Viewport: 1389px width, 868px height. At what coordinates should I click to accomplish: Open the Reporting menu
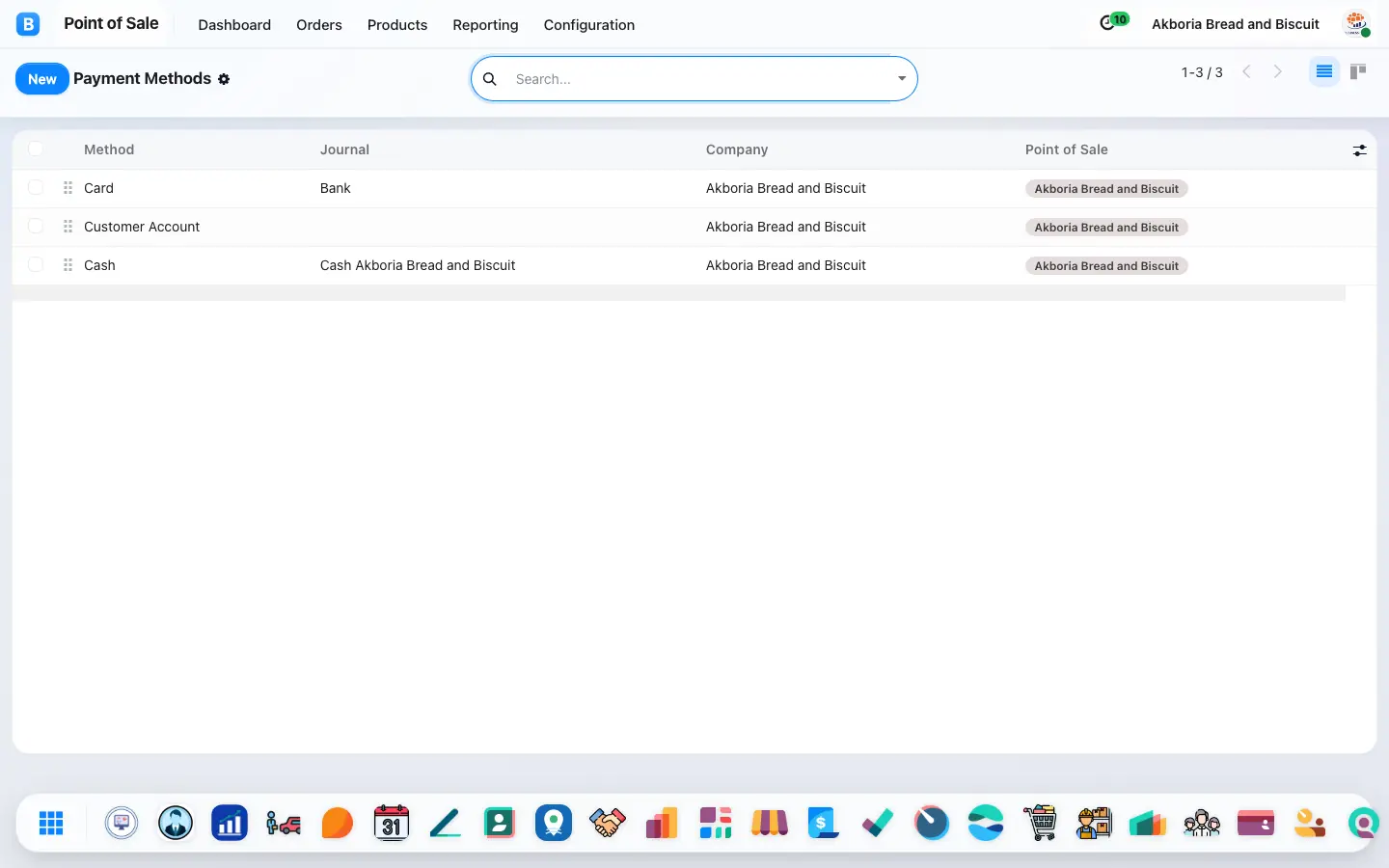[x=485, y=25]
